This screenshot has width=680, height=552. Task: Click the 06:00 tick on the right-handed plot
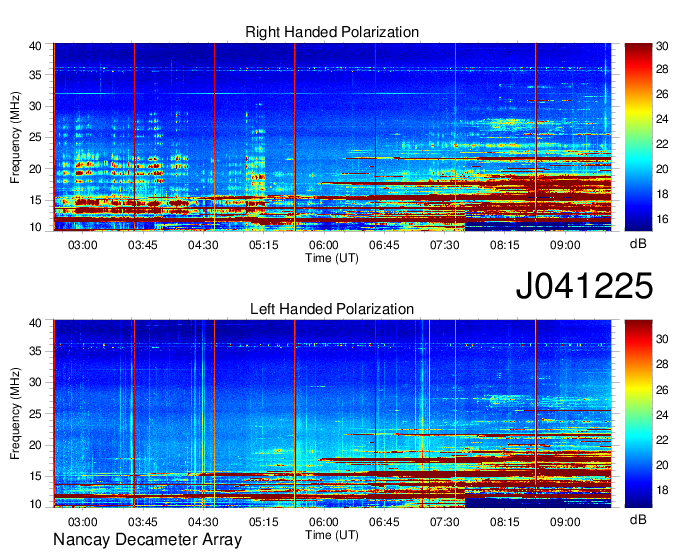point(324,245)
